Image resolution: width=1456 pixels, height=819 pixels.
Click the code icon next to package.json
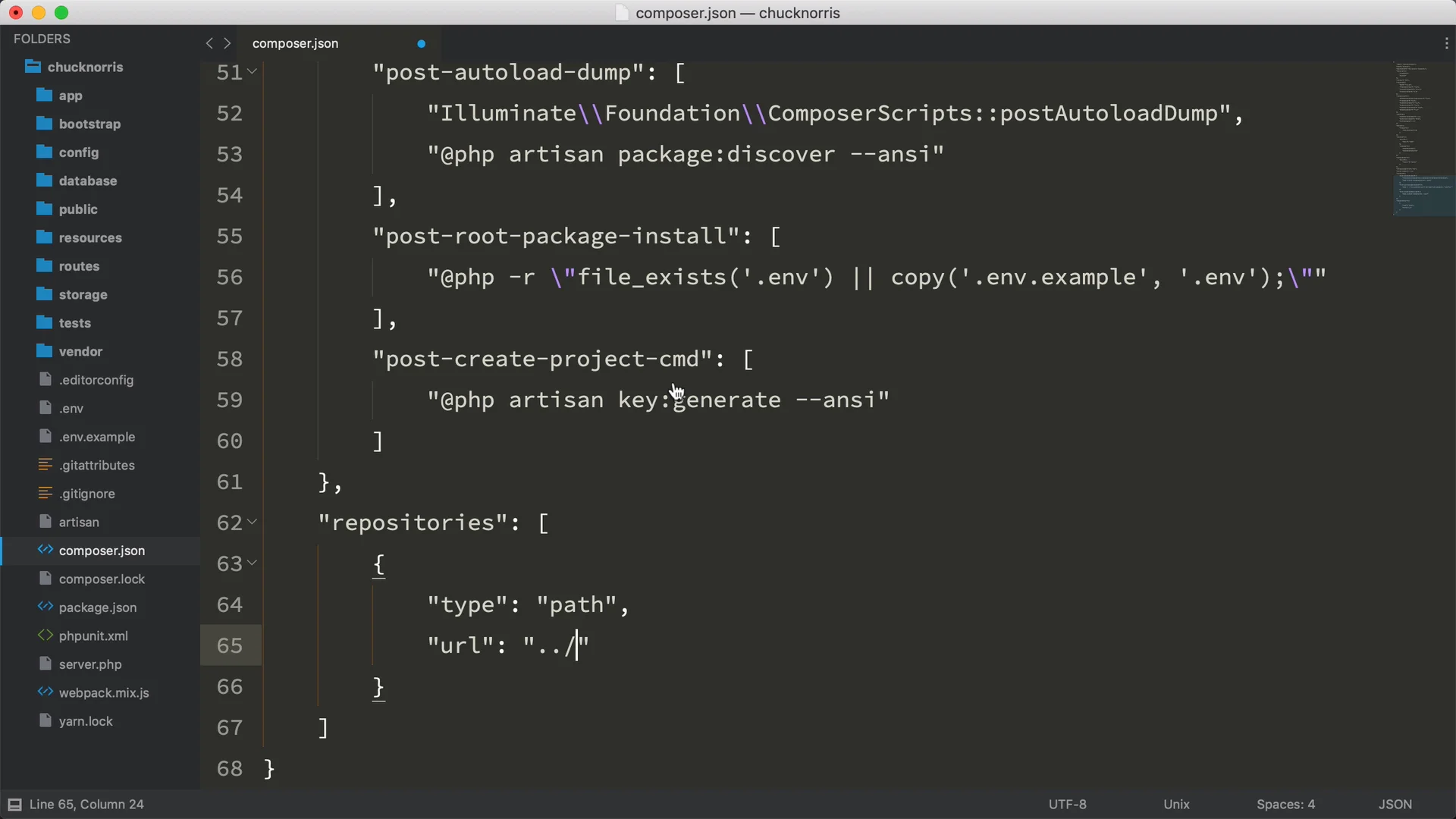coord(45,607)
